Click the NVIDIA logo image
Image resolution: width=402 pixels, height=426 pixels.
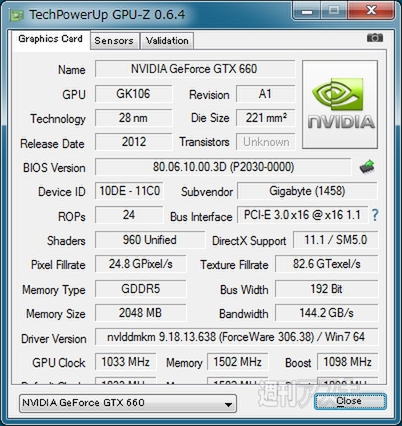pyautogui.click(x=340, y=104)
